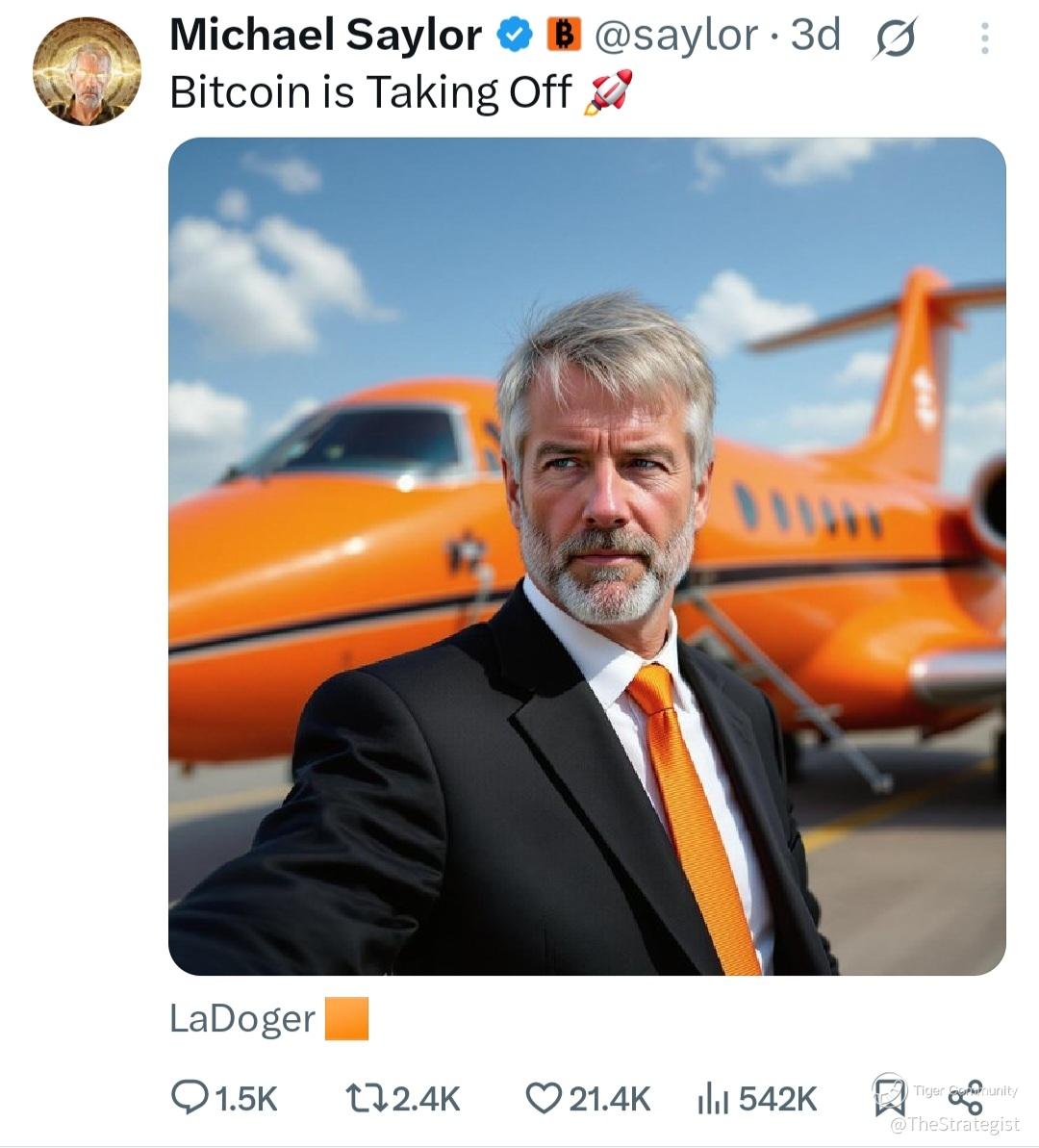
Task: Open the Grok slashed-circle icon
Action: [895, 38]
